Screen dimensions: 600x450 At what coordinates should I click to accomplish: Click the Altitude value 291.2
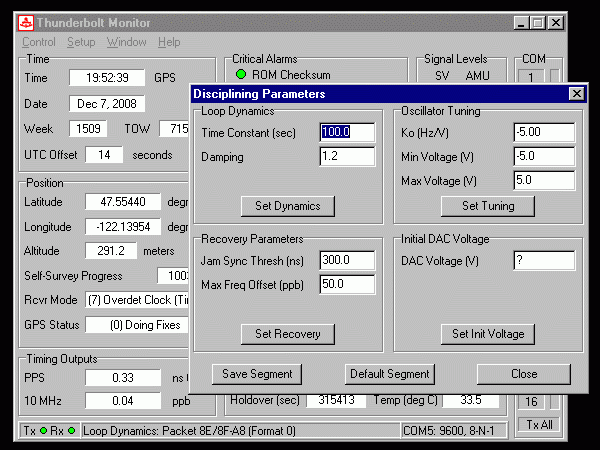tap(111, 251)
